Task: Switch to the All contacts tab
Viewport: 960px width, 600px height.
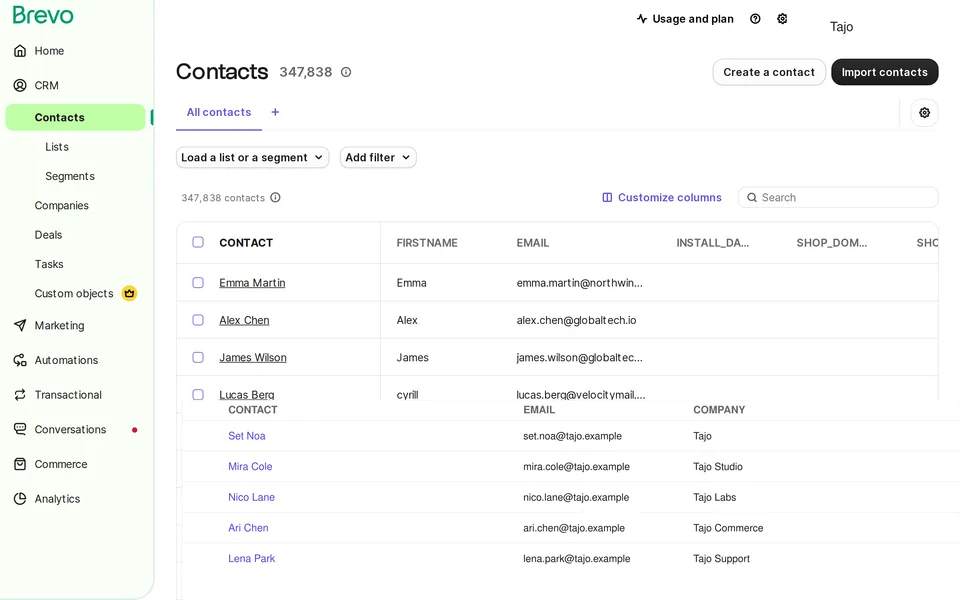Action: tap(219, 112)
